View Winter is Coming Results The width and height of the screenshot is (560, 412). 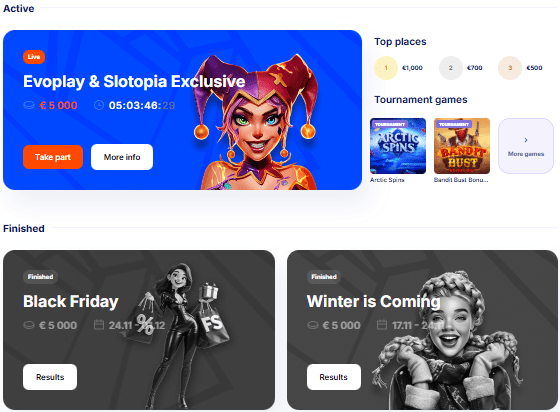334,377
